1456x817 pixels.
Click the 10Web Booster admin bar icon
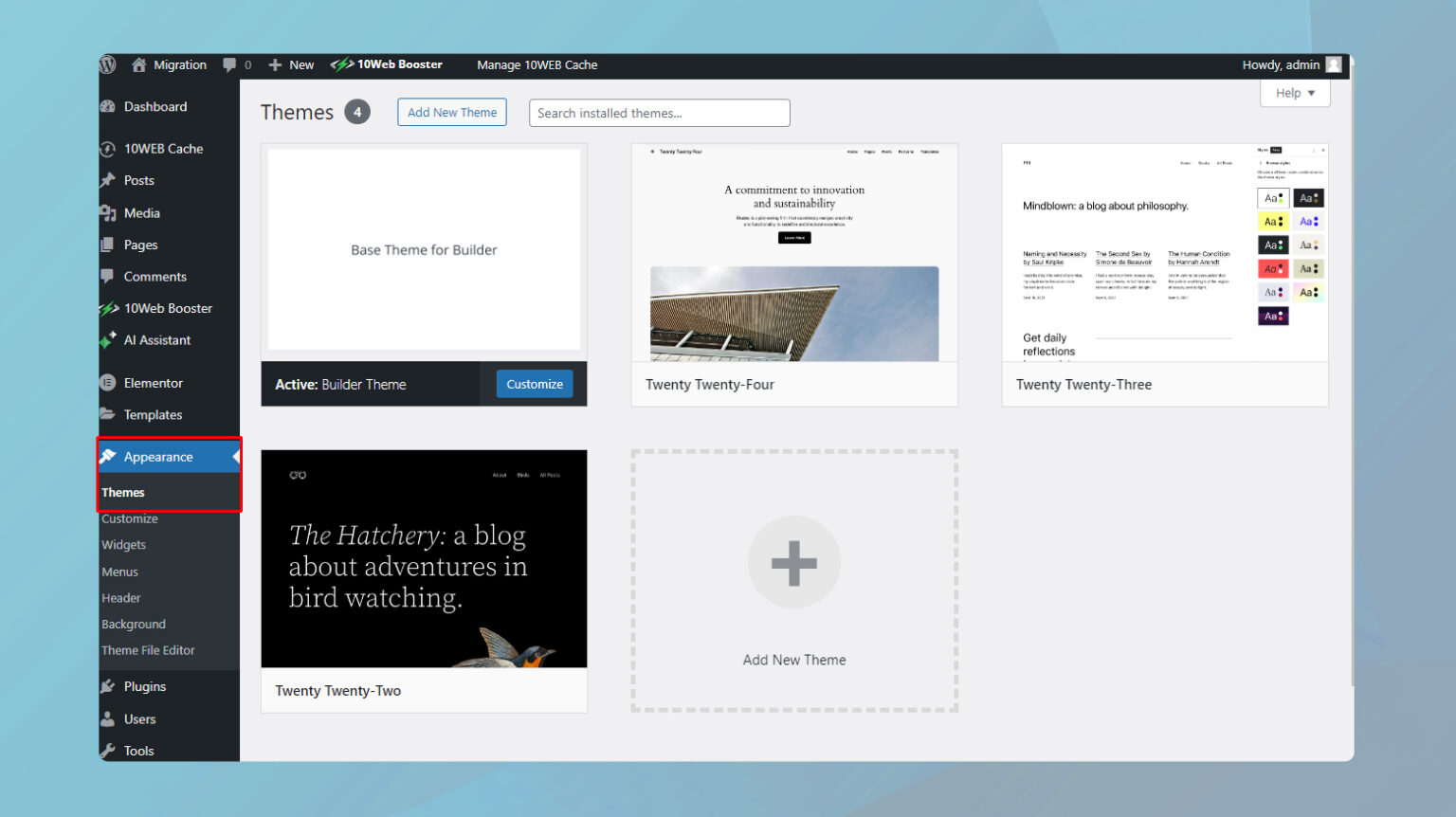(x=341, y=64)
